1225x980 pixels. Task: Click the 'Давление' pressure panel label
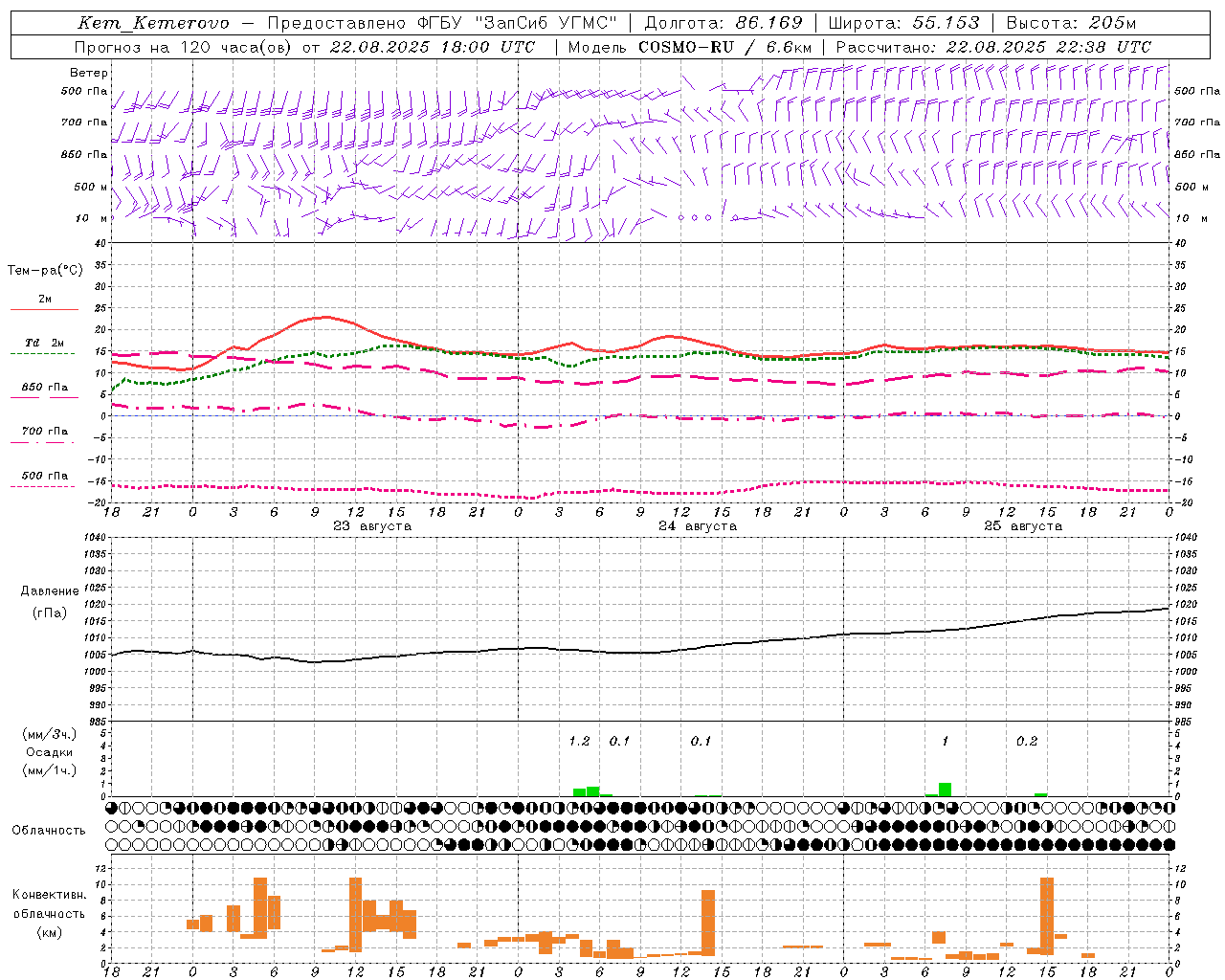50,591
